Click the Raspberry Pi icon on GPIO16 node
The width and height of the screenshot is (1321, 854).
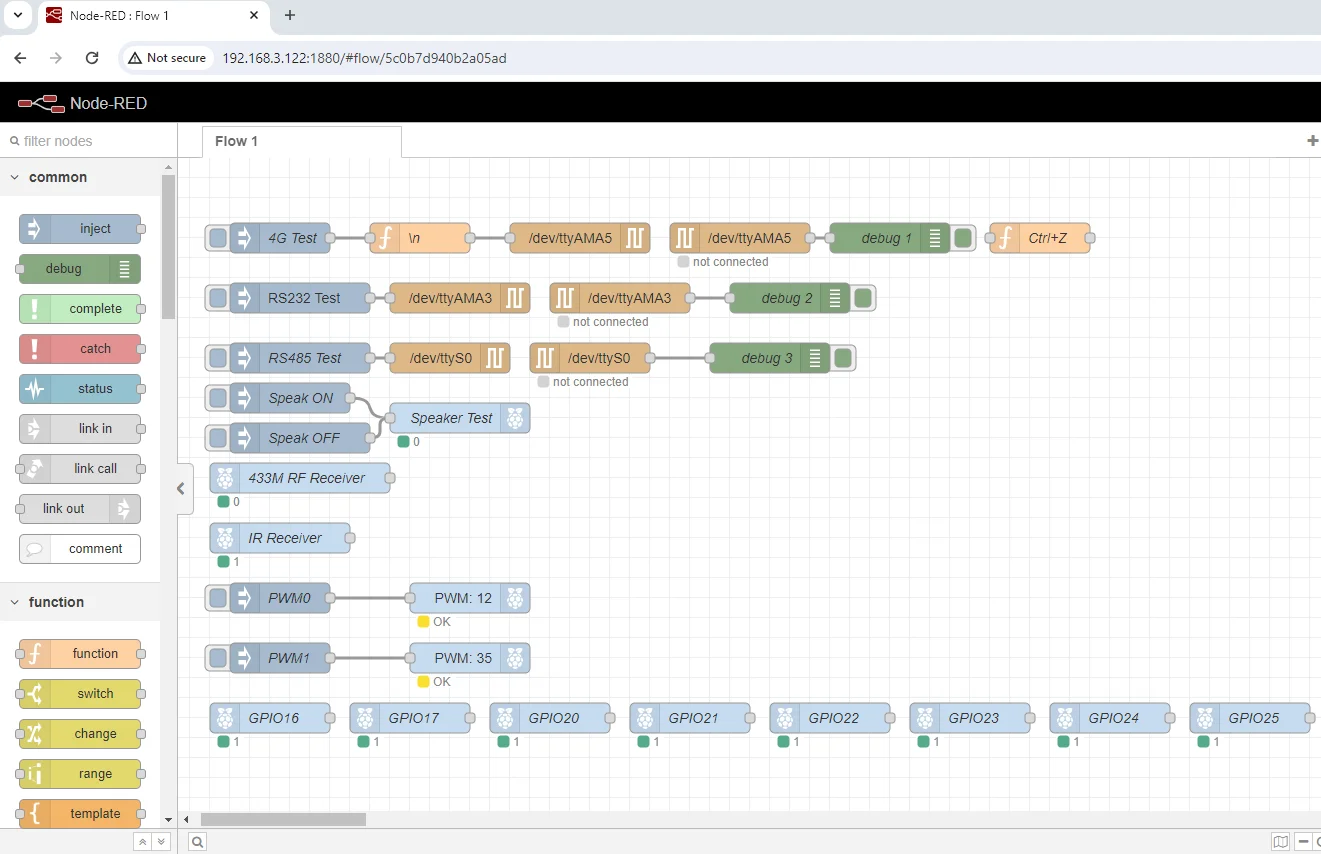coord(225,718)
